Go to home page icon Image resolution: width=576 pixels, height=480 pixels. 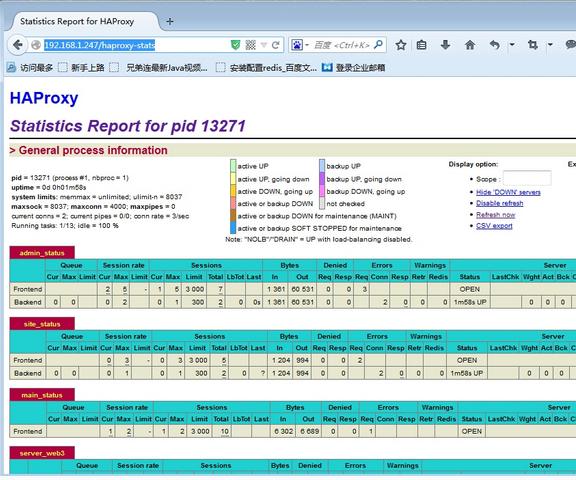470,45
